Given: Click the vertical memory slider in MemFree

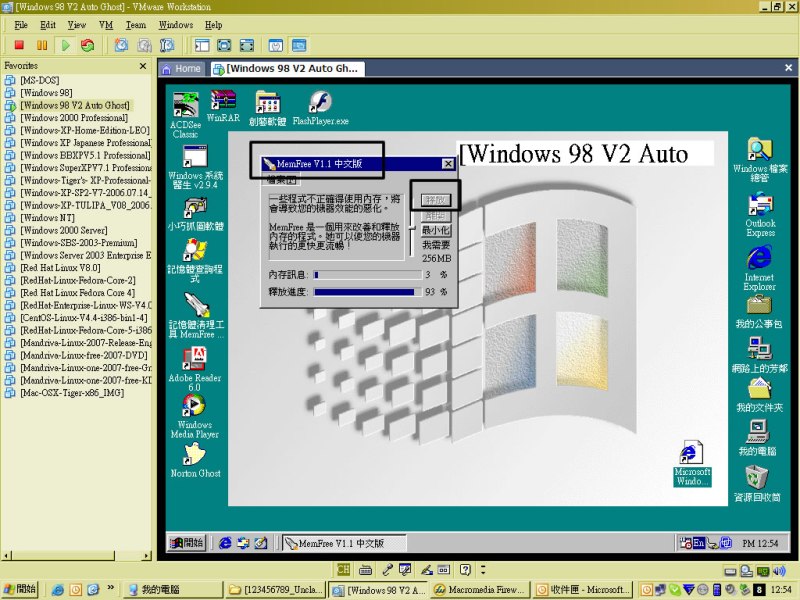Looking at the screenshot, I should click(x=412, y=227).
